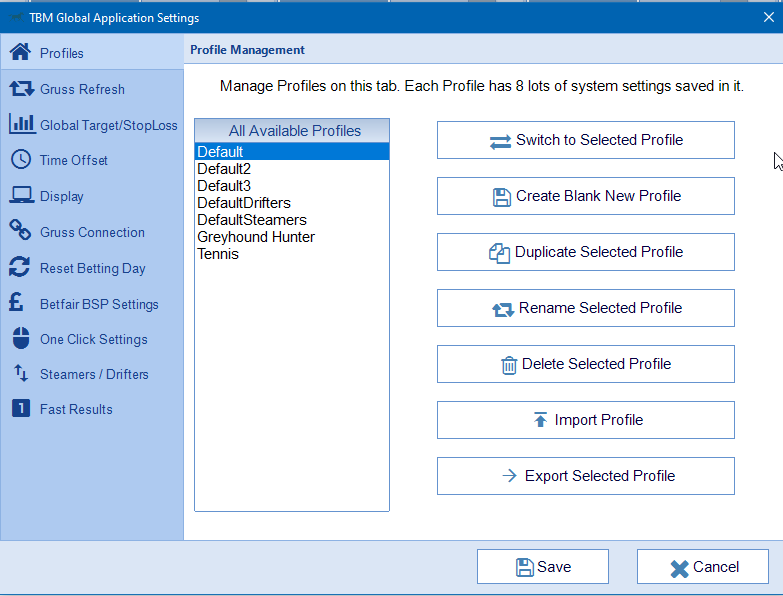783x596 pixels.
Task: Open Time Offset clock icon
Action: point(21,160)
